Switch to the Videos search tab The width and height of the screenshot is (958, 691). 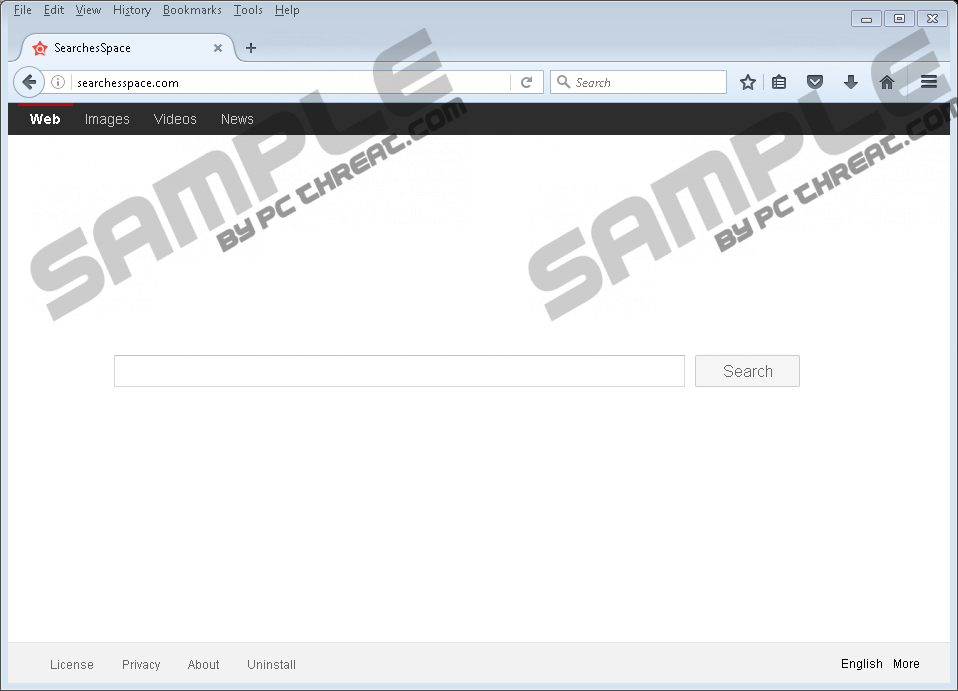(175, 119)
